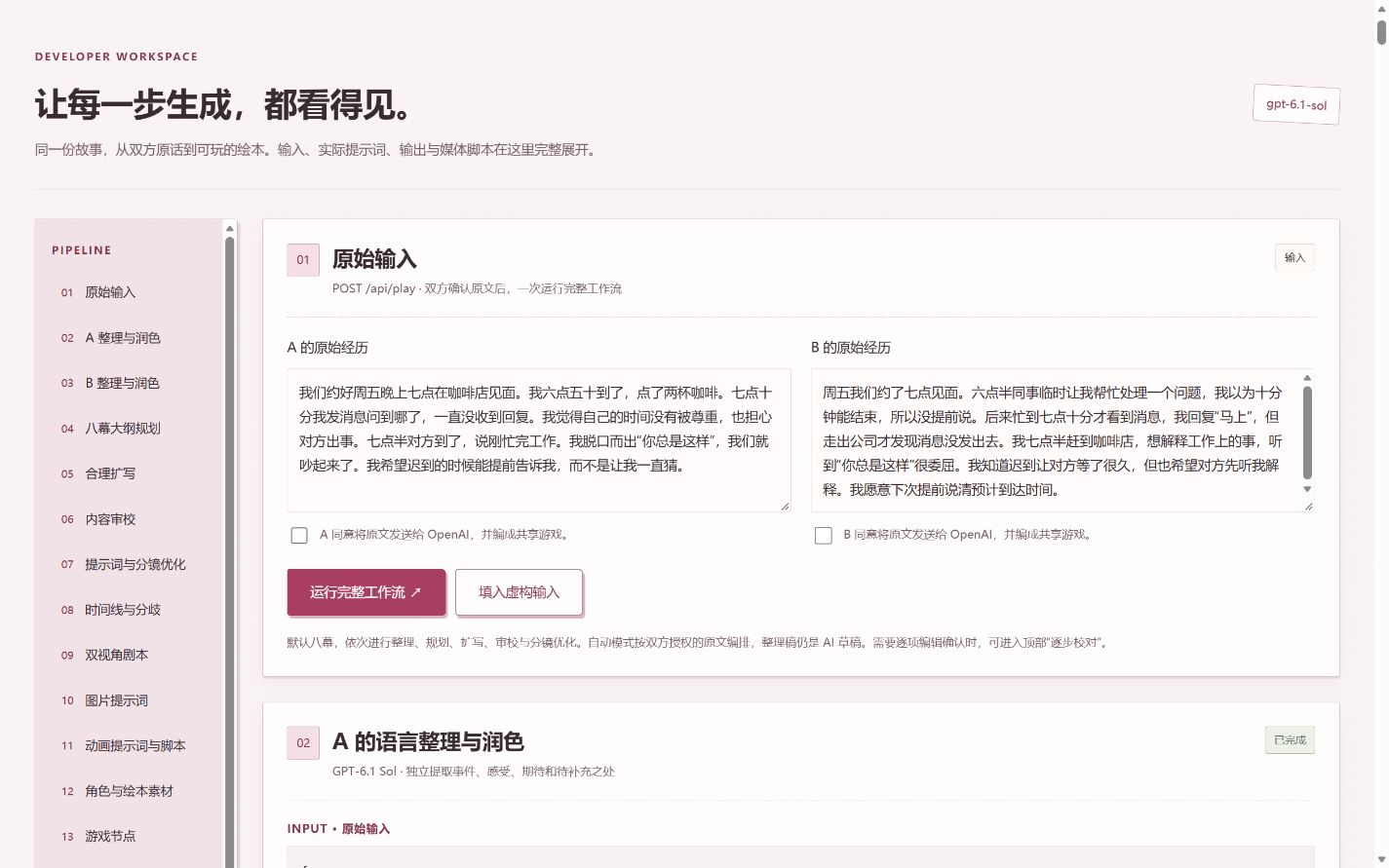Click the 运行完整工作流 button
Image resolution: width=1389 pixels, height=868 pixels.
(x=367, y=592)
